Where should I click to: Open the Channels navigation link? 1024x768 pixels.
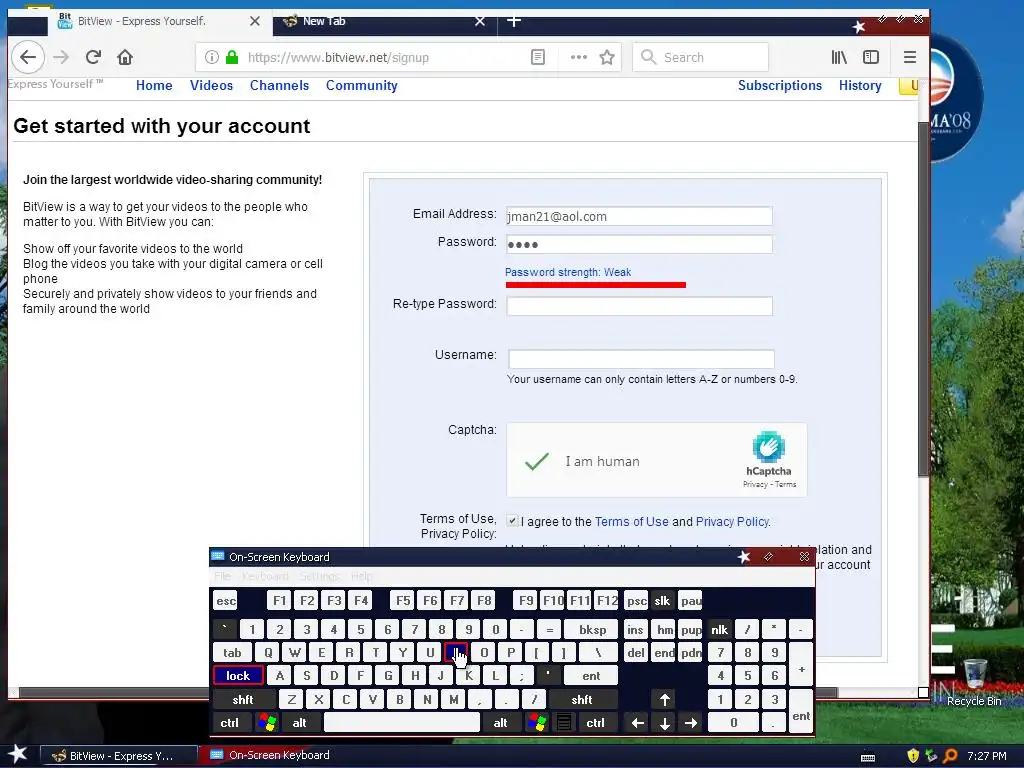pyautogui.click(x=280, y=86)
